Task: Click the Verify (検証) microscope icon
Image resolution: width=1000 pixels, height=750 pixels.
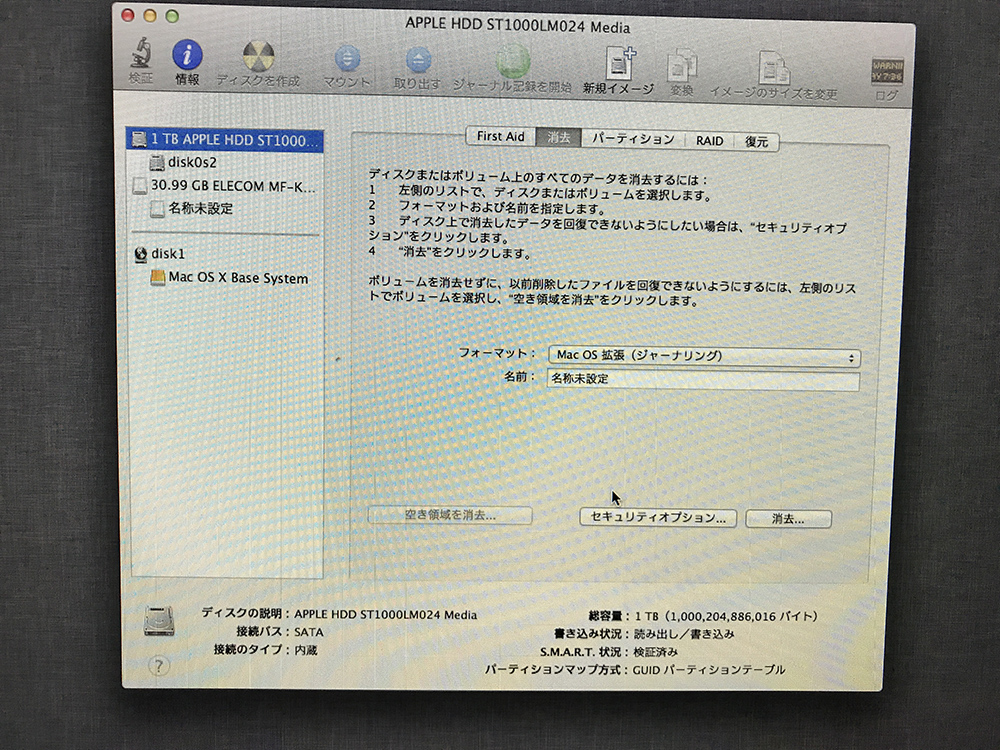Action: 141,52
